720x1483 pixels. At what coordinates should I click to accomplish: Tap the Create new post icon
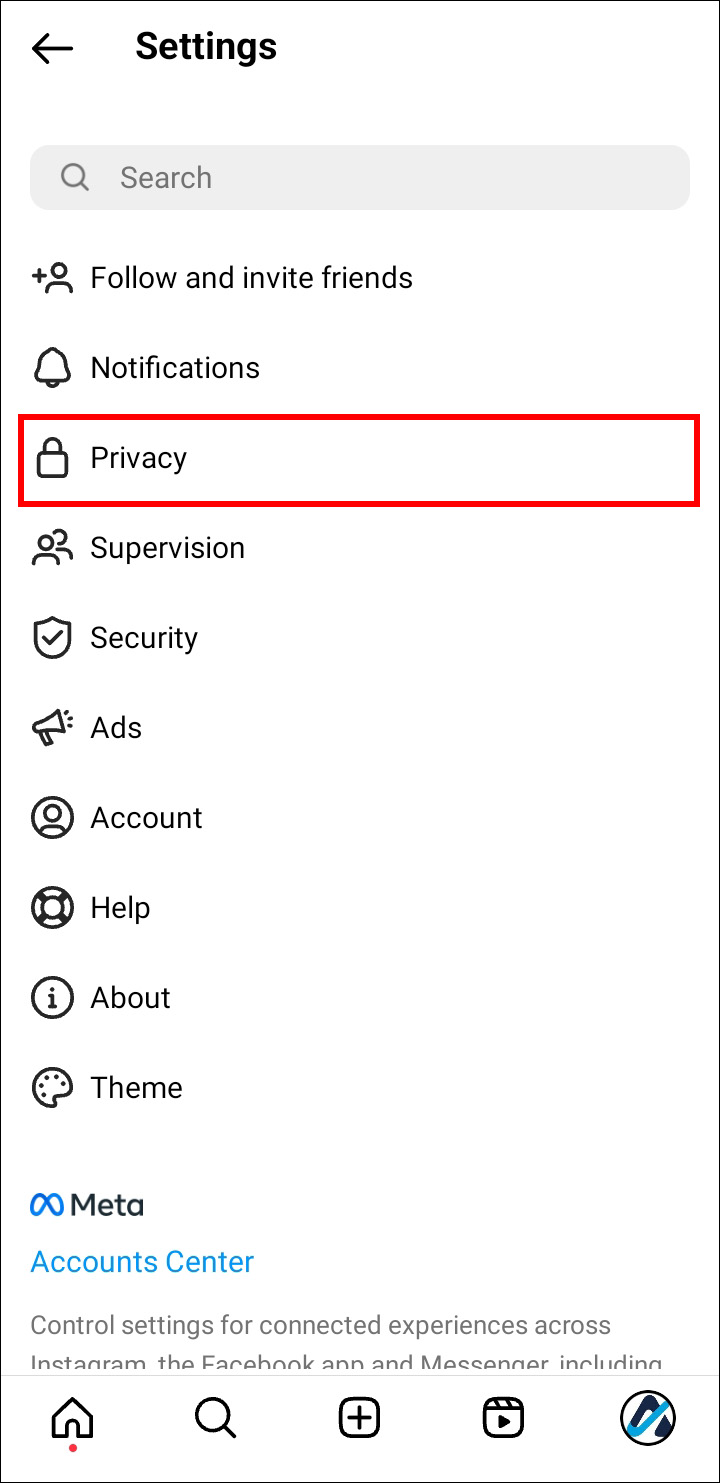[x=359, y=1417]
